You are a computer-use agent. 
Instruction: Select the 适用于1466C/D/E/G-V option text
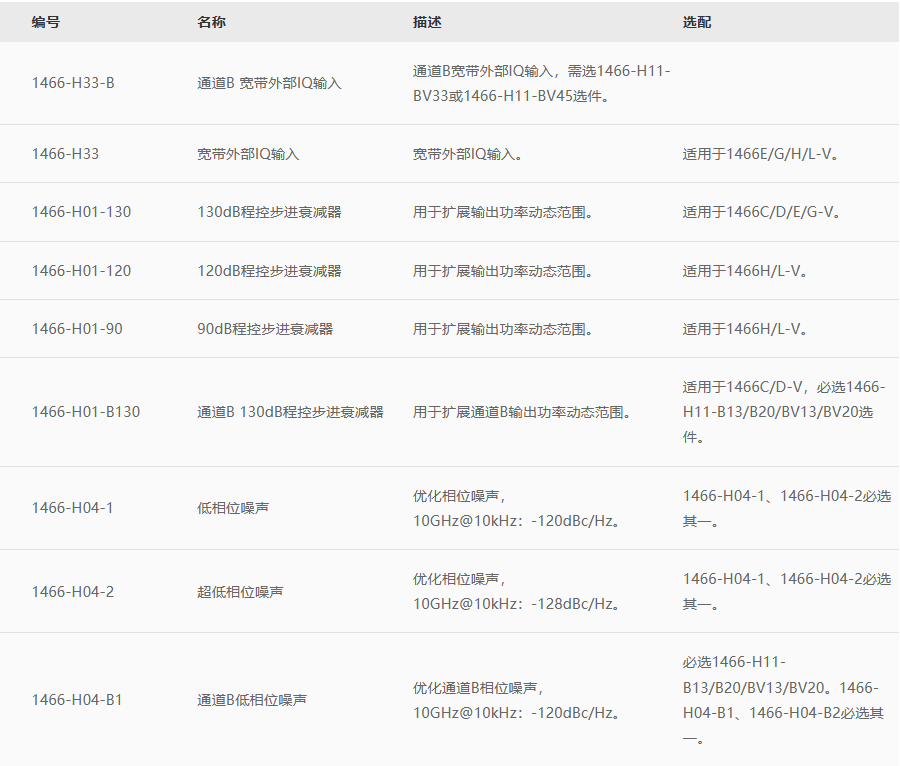click(x=761, y=212)
